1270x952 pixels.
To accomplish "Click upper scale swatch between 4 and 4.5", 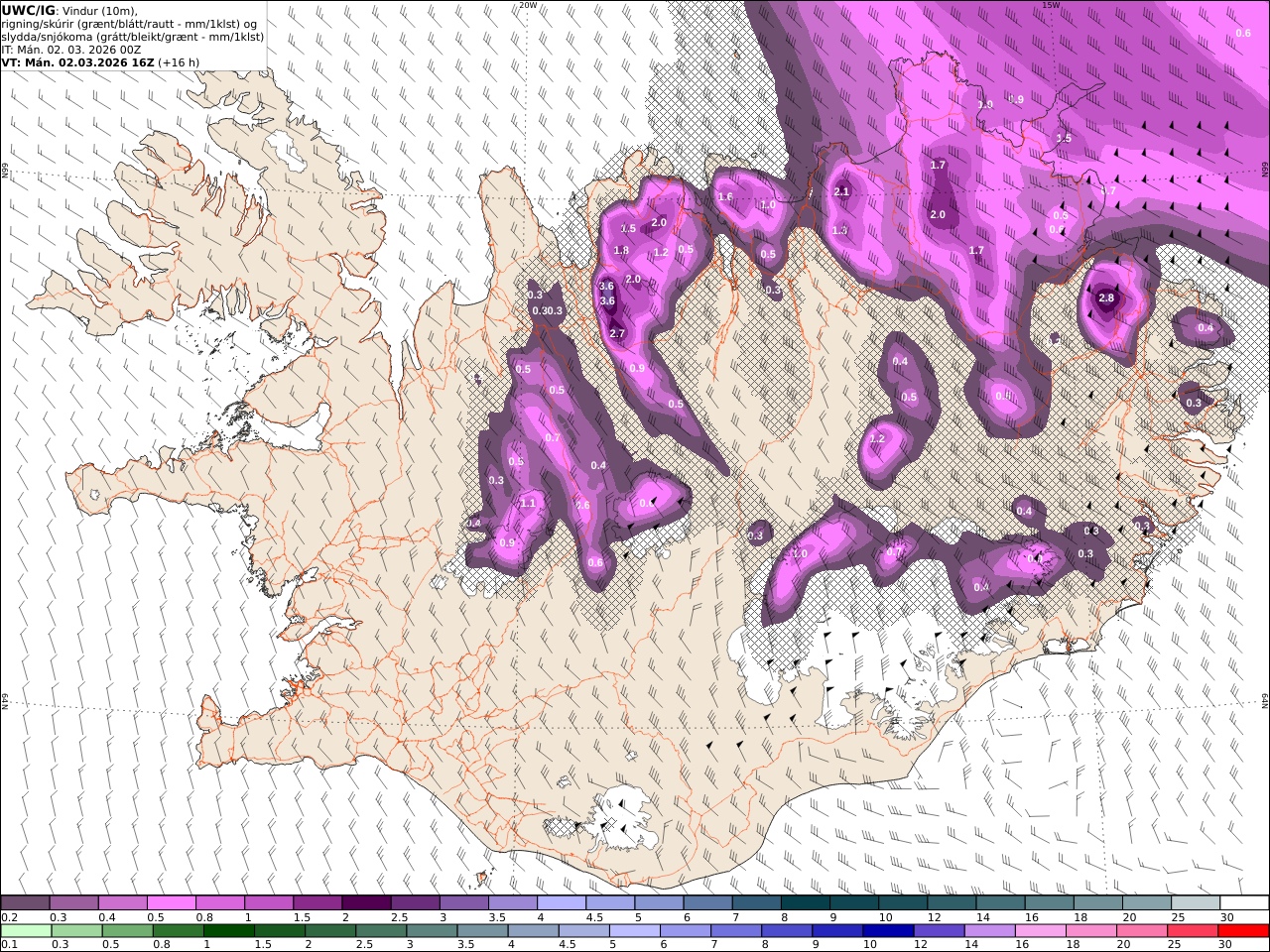I will (562, 902).
